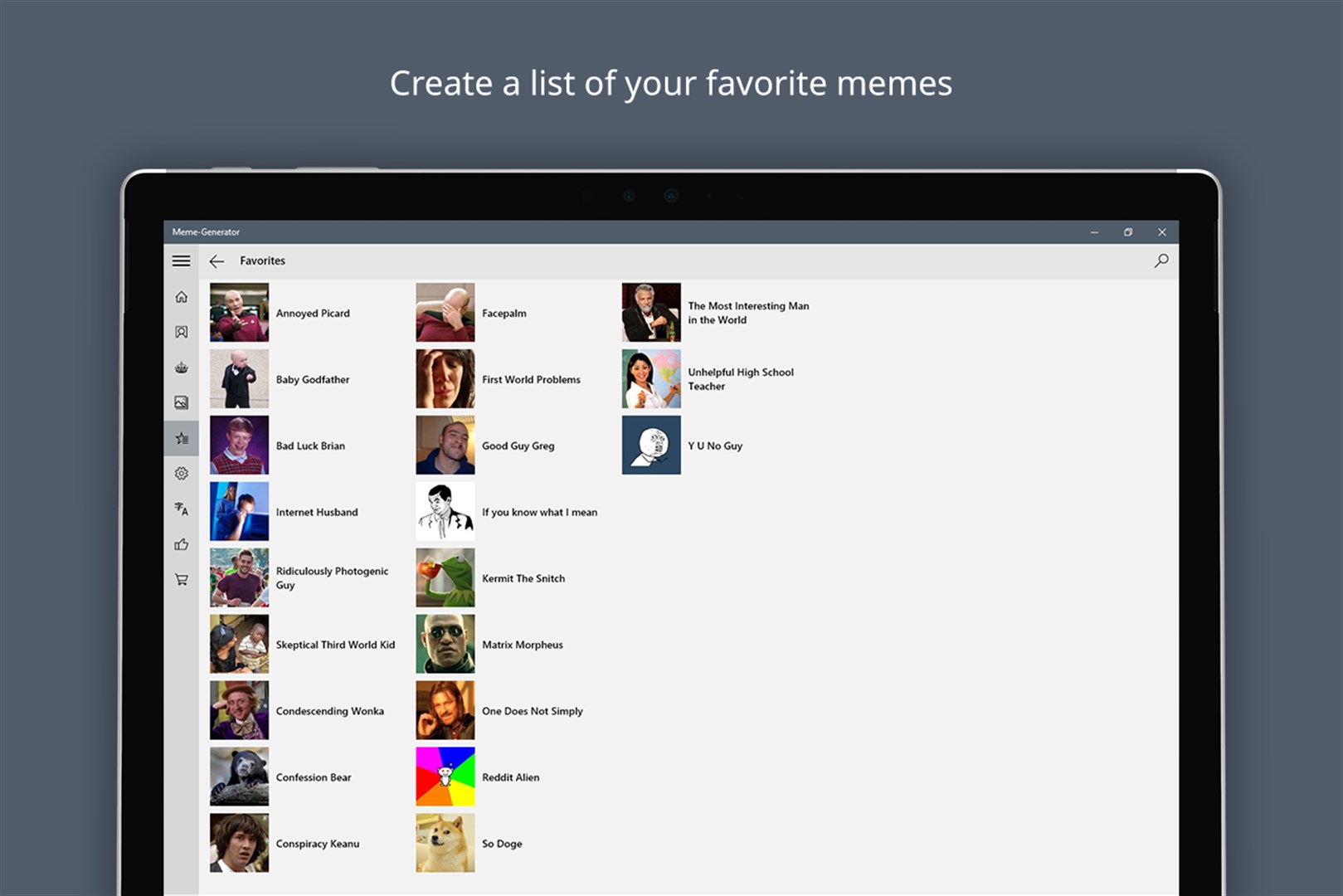
Task: Click the portrait badge sidebar icon
Action: point(181,332)
